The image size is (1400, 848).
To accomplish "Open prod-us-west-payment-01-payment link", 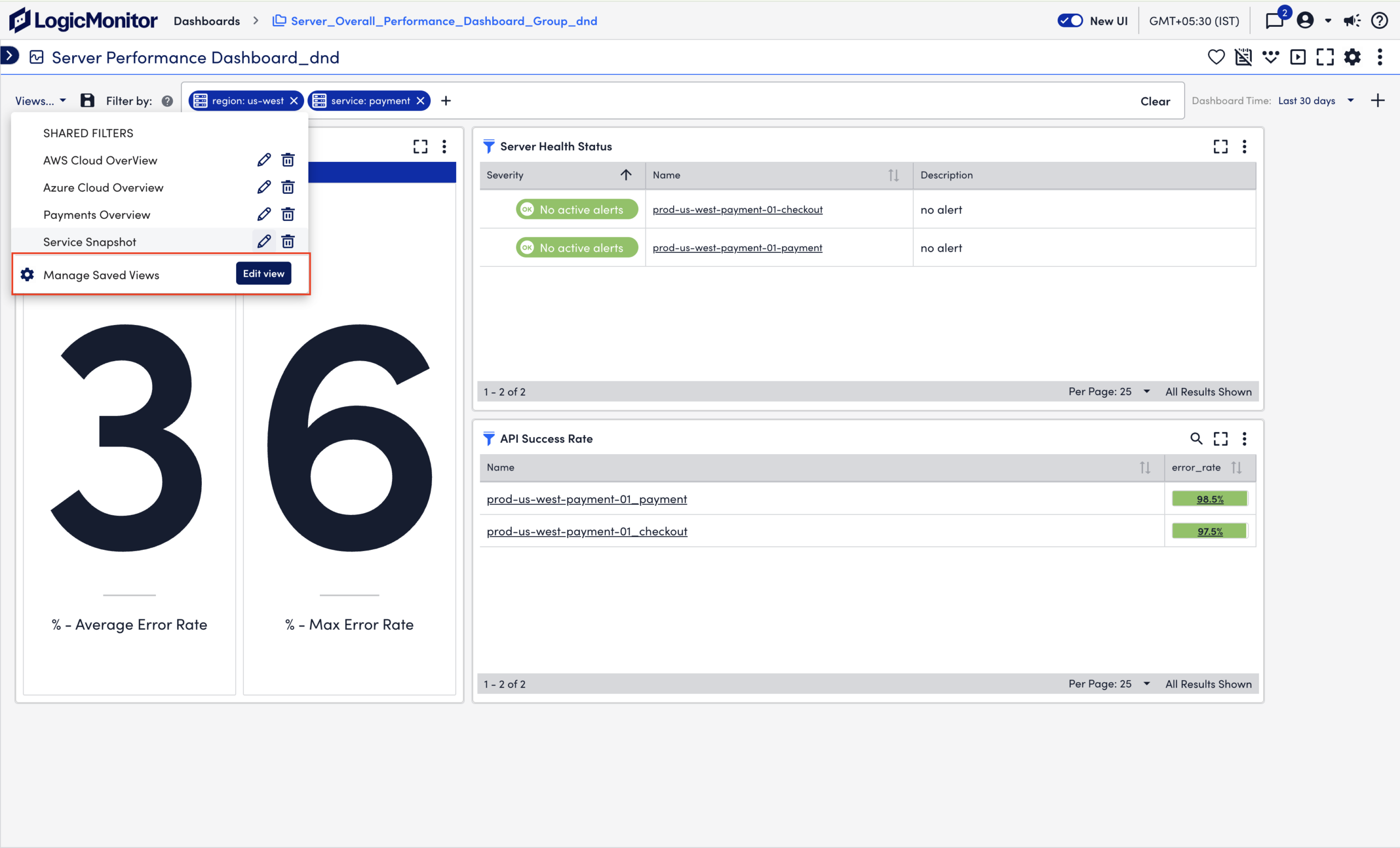I will point(738,248).
